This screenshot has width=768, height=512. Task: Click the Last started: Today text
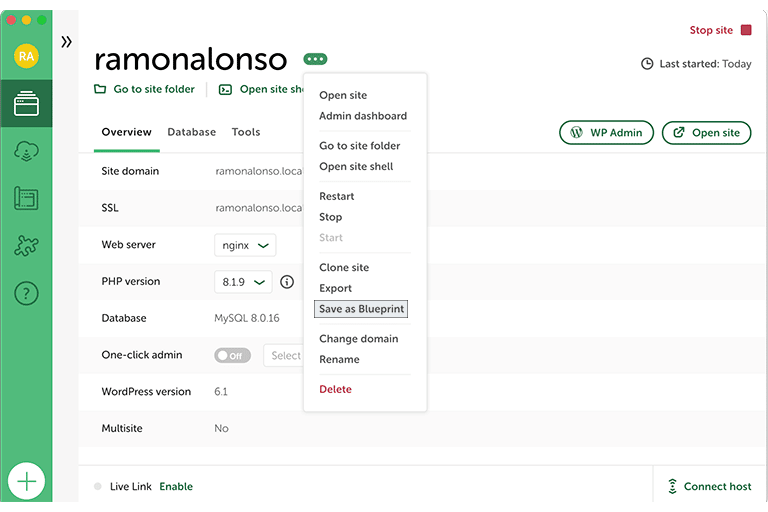coord(705,64)
